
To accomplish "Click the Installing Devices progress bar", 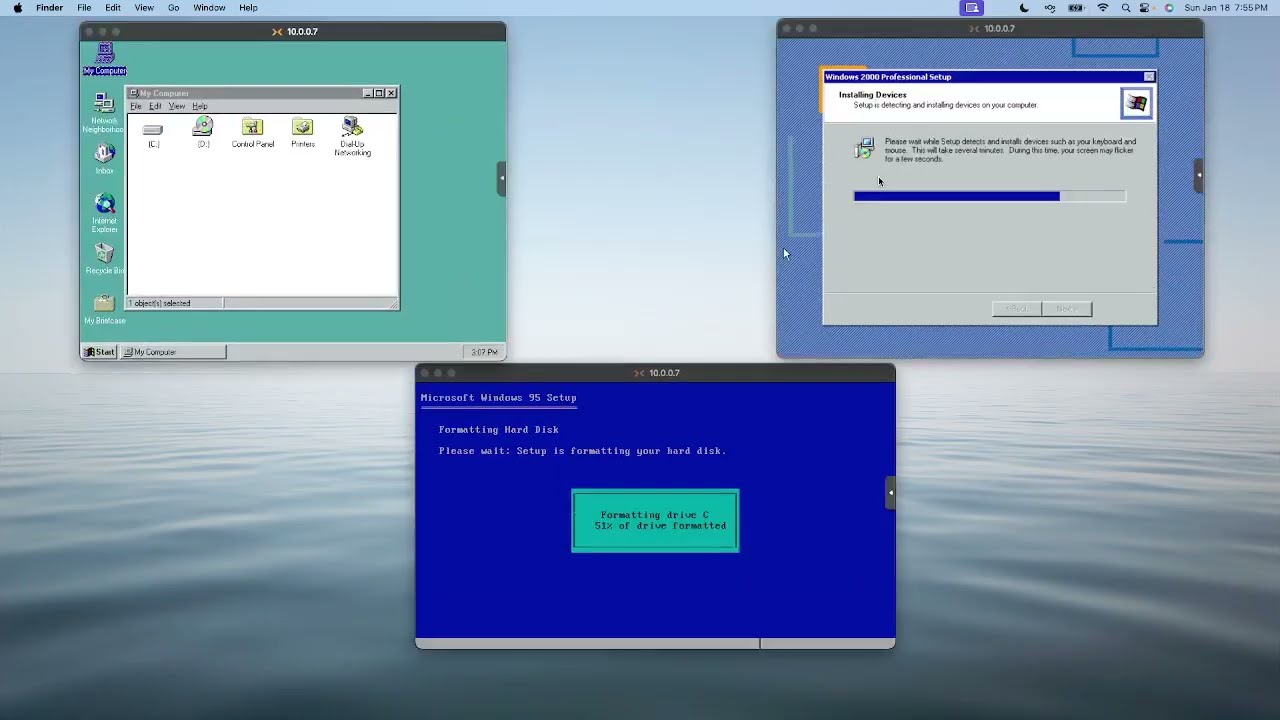I will click(x=989, y=196).
